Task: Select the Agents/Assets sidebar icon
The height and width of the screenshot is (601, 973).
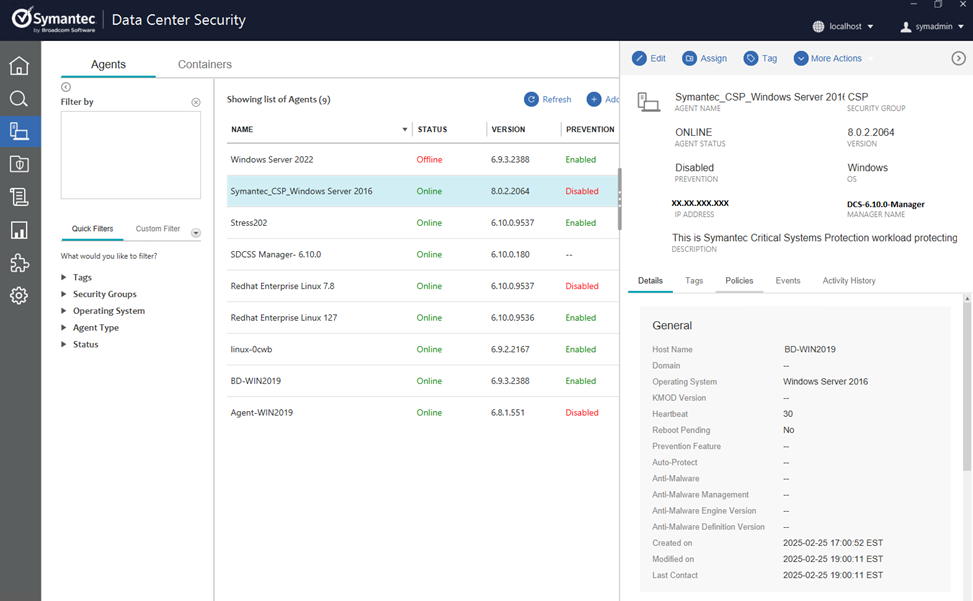Action: coord(19,131)
